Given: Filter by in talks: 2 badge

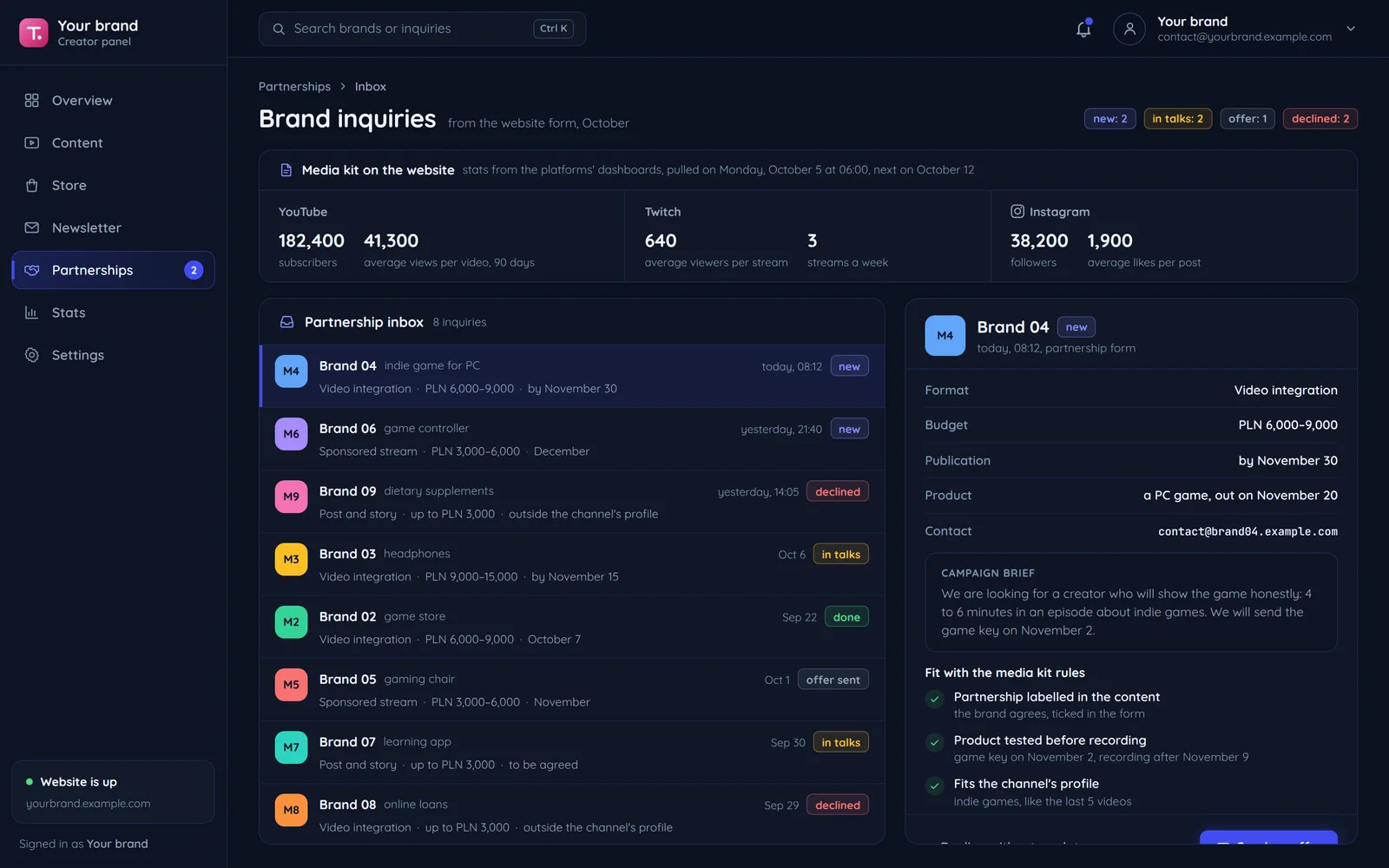Looking at the screenshot, I should tap(1177, 119).
